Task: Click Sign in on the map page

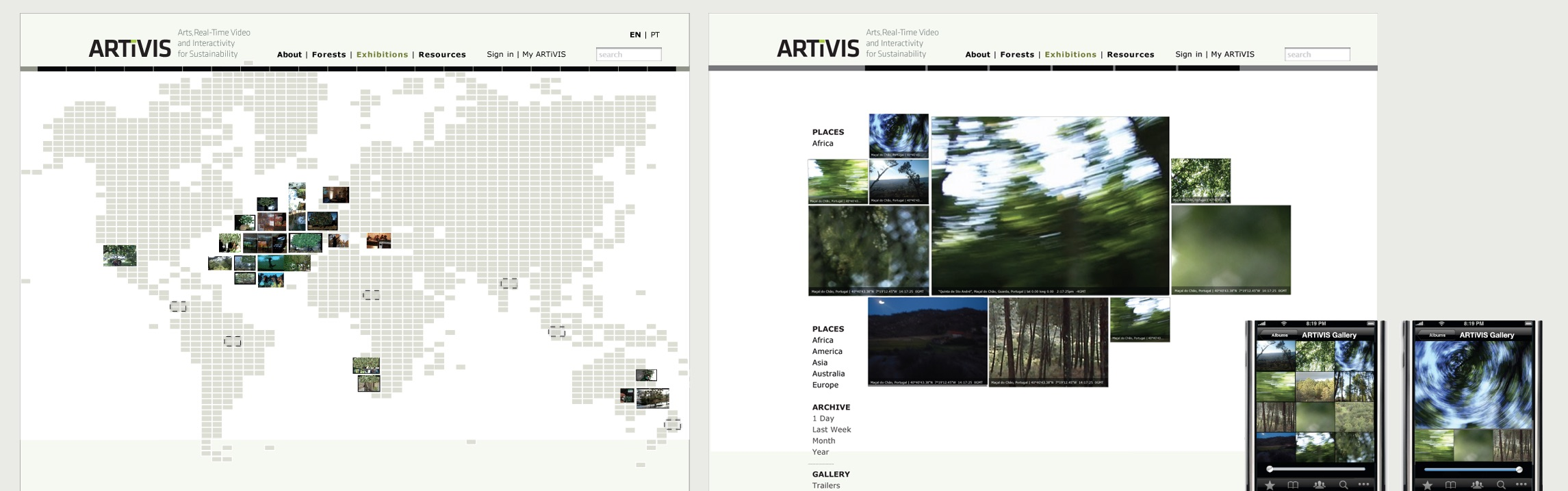Action: point(500,55)
